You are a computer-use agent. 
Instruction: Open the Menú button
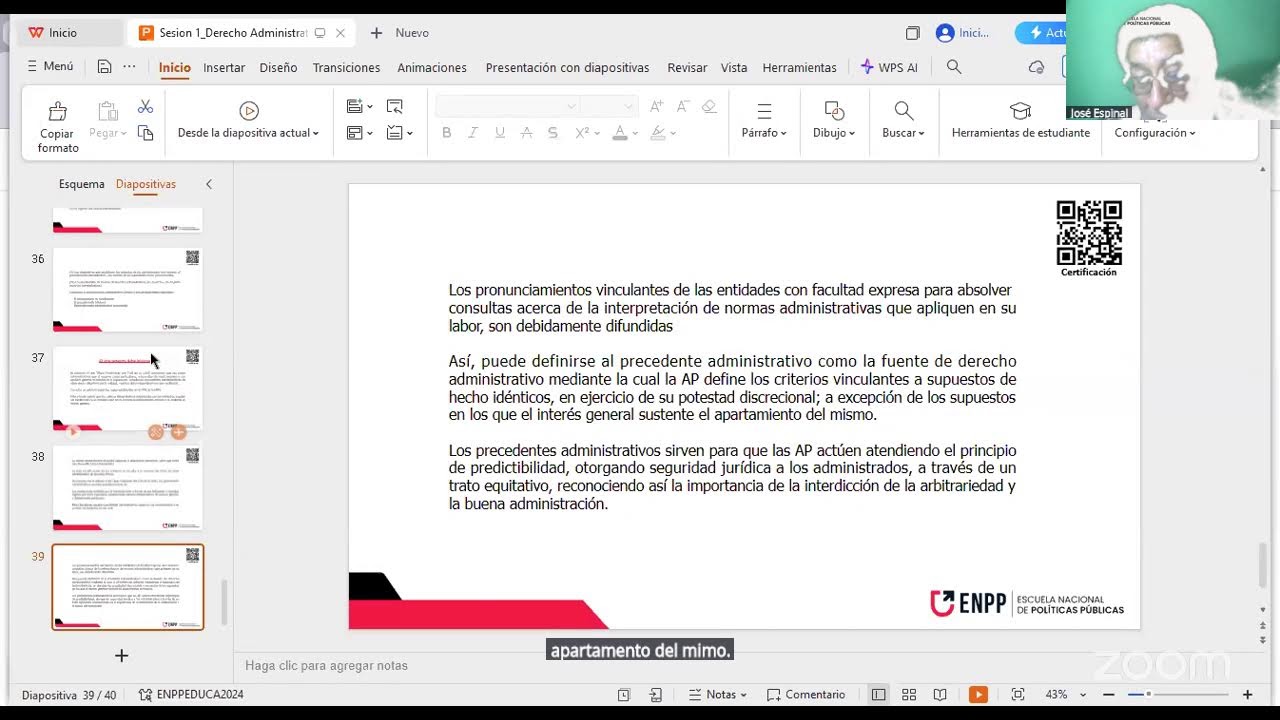(50, 66)
